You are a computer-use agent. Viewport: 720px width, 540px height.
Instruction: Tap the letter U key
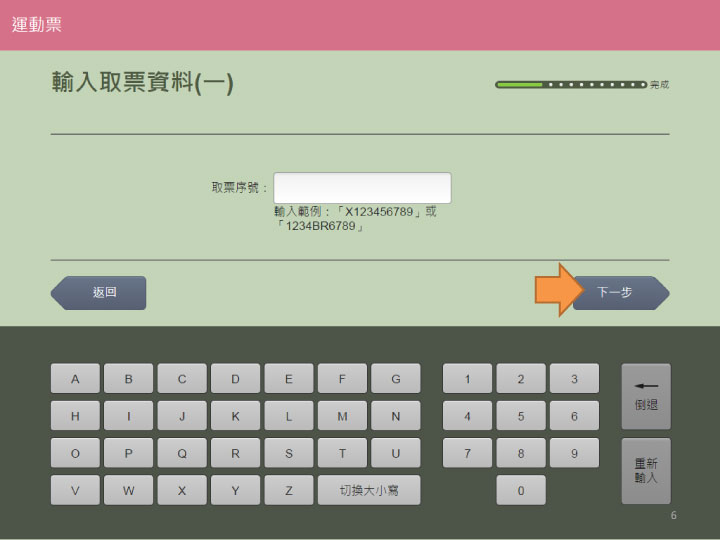pos(396,453)
